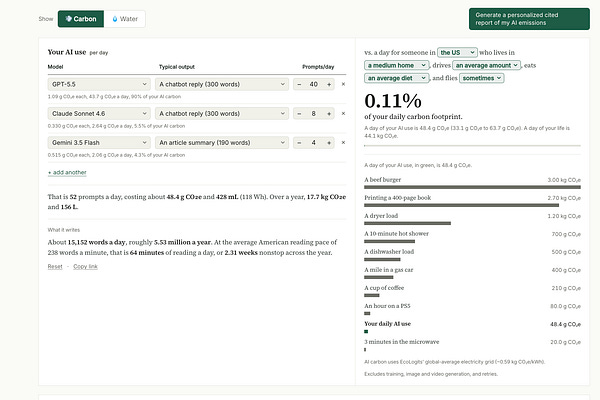Screen dimensions: 600x400
Task: Select the 'Your daily AI use' label
Action: coord(388,324)
